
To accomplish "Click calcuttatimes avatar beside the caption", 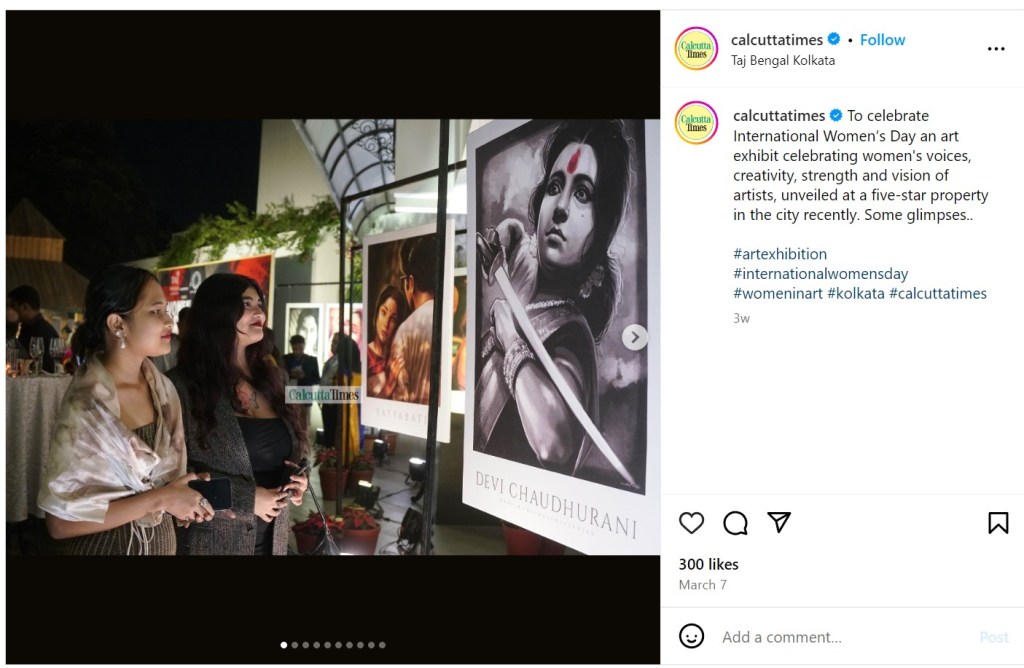I will click(x=696, y=123).
